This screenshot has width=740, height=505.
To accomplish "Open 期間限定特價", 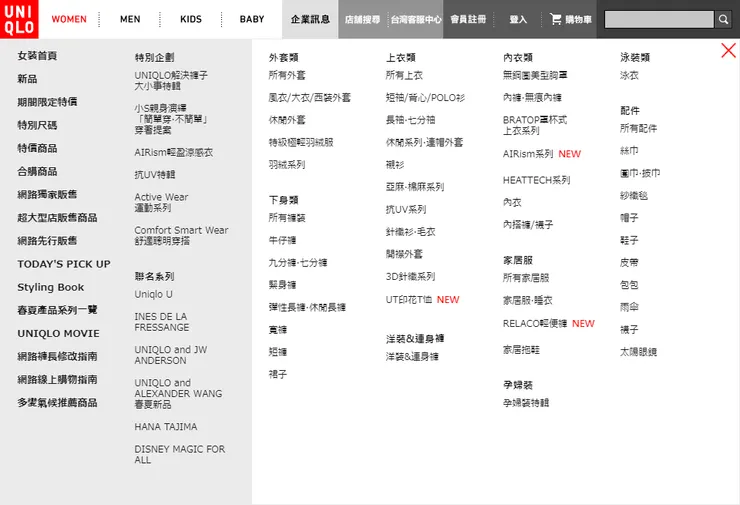I will click(47, 102).
